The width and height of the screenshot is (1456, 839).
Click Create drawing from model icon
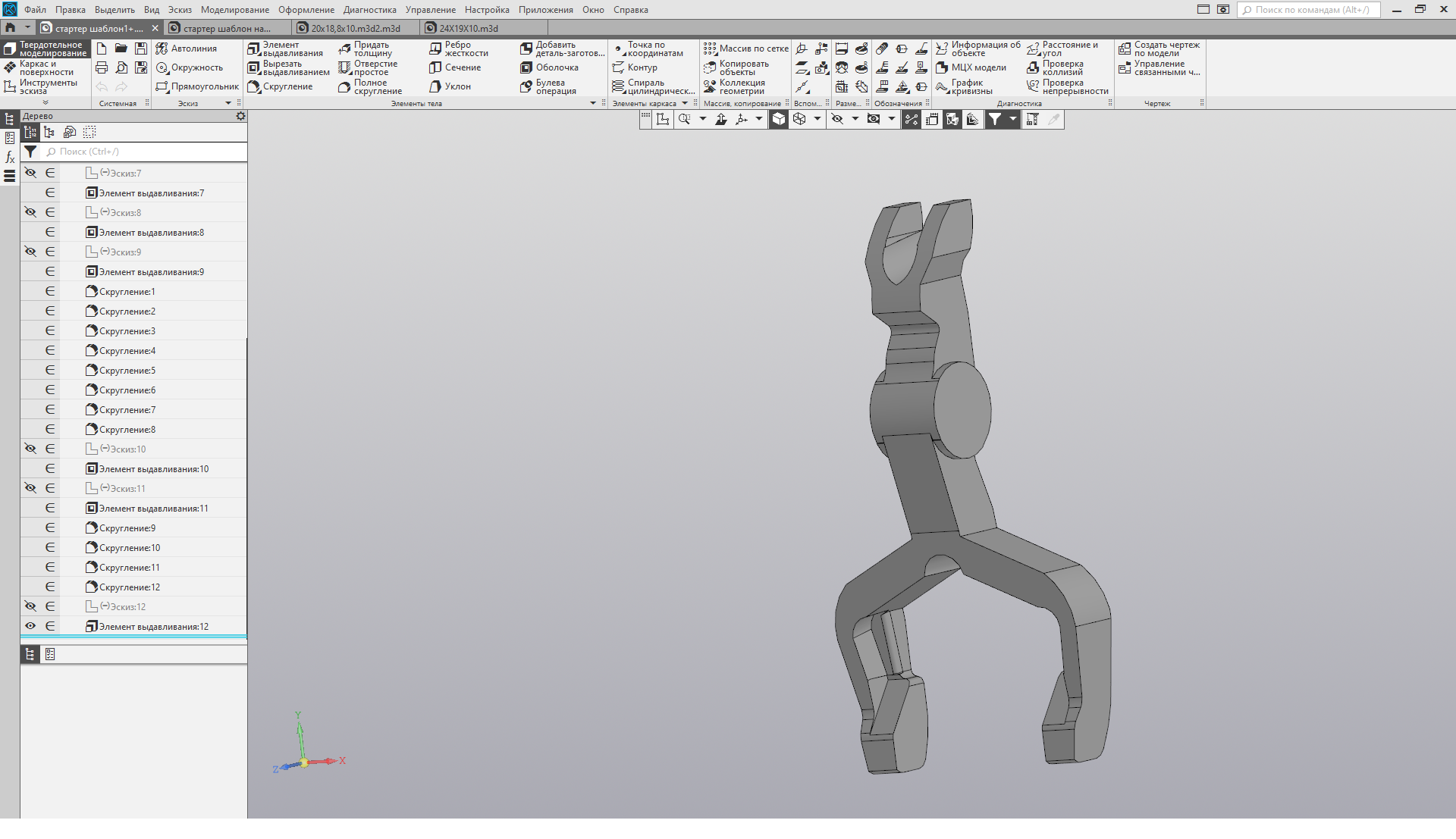(x=1125, y=49)
